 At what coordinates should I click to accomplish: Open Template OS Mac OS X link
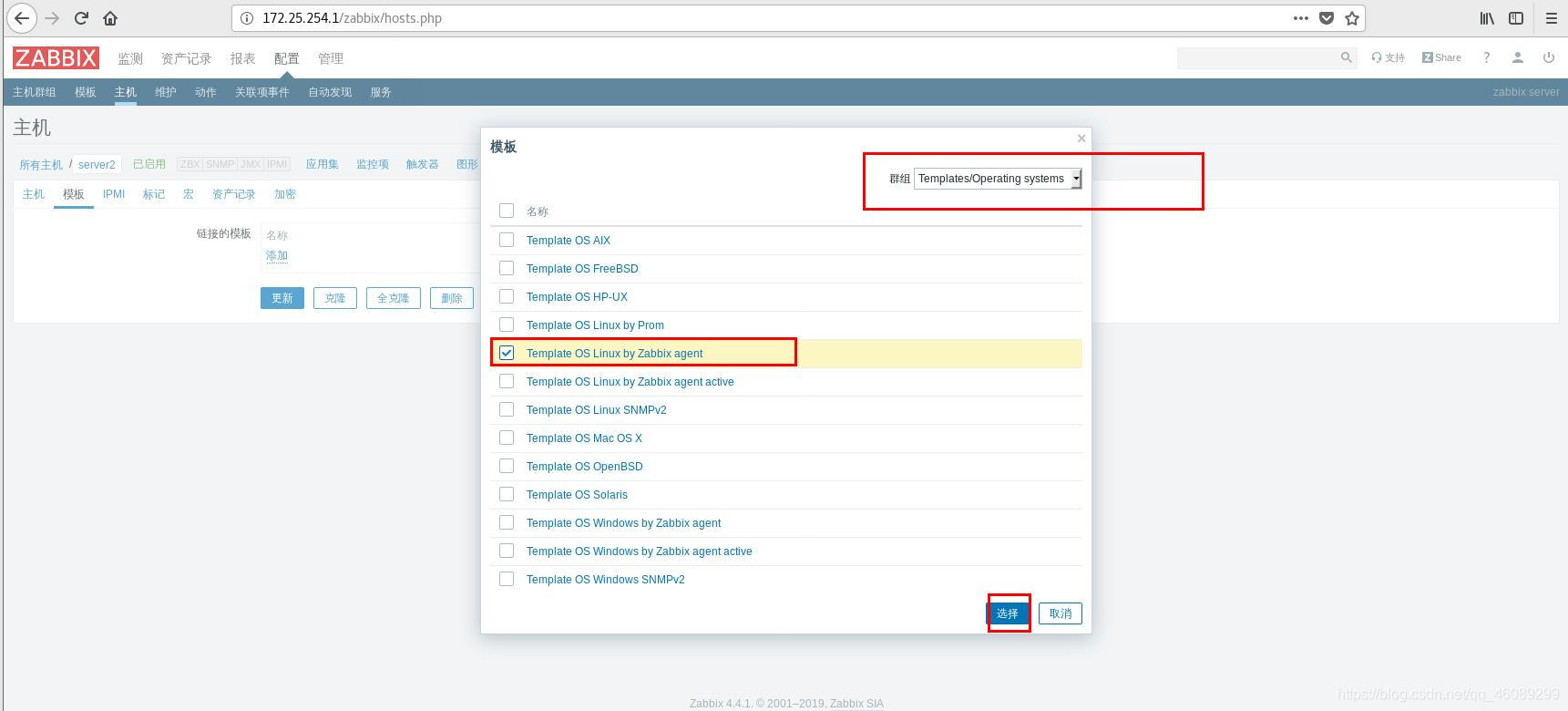(x=584, y=438)
